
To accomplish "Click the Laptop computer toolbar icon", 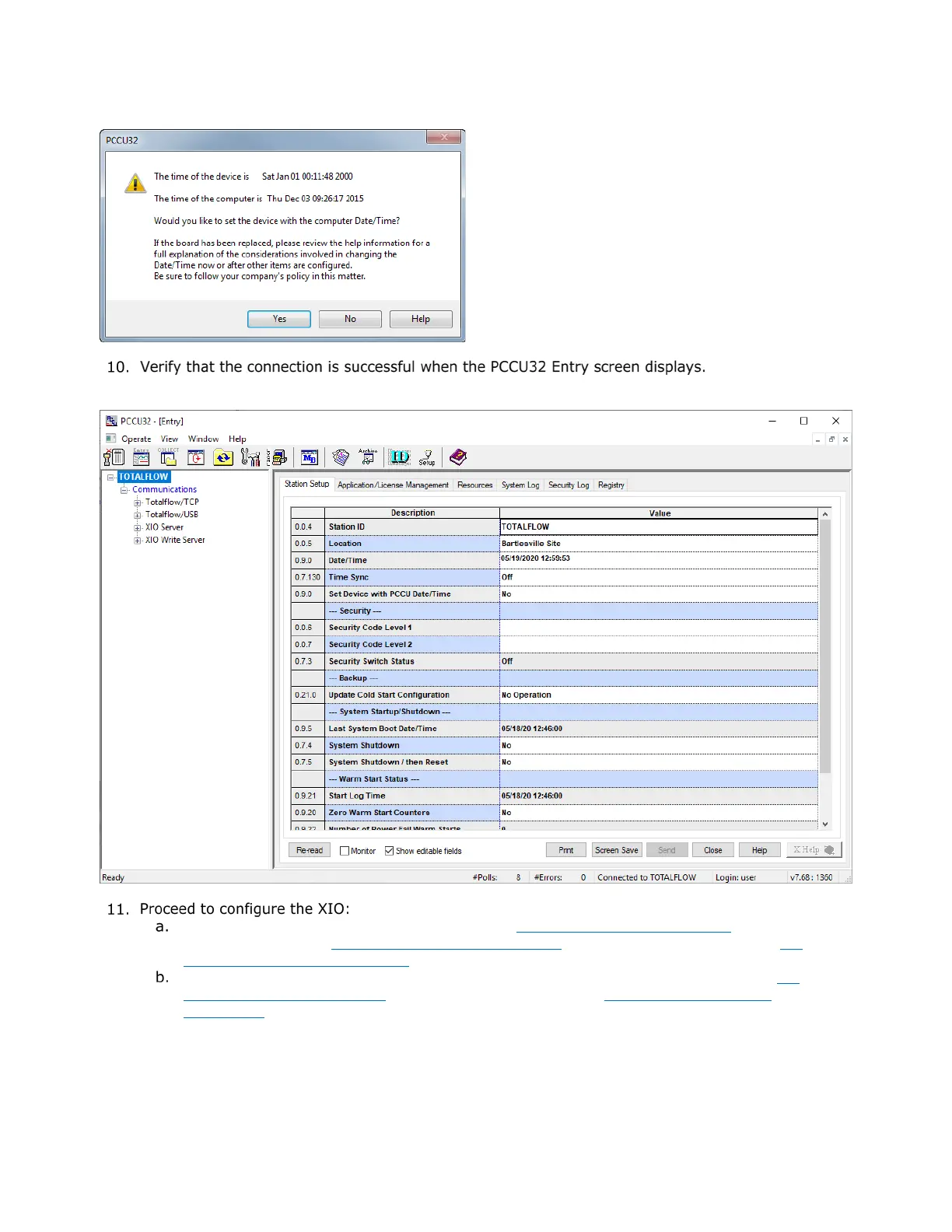I will click(x=278, y=457).
